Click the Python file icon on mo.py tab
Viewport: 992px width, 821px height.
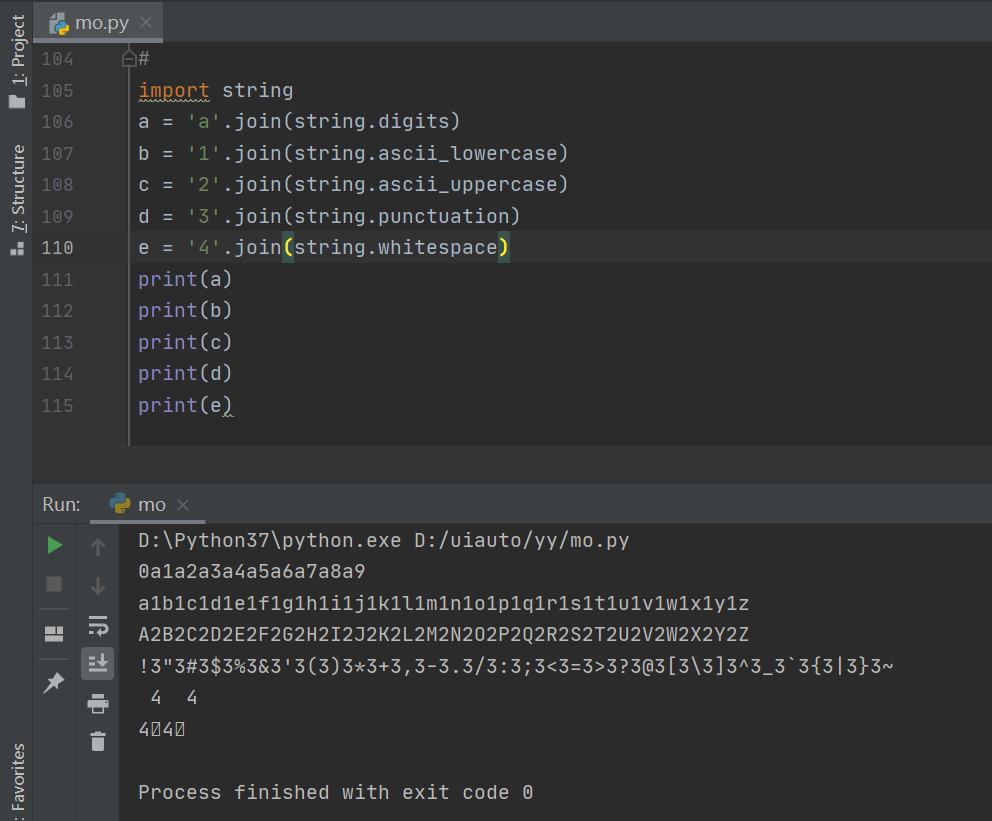59,22
